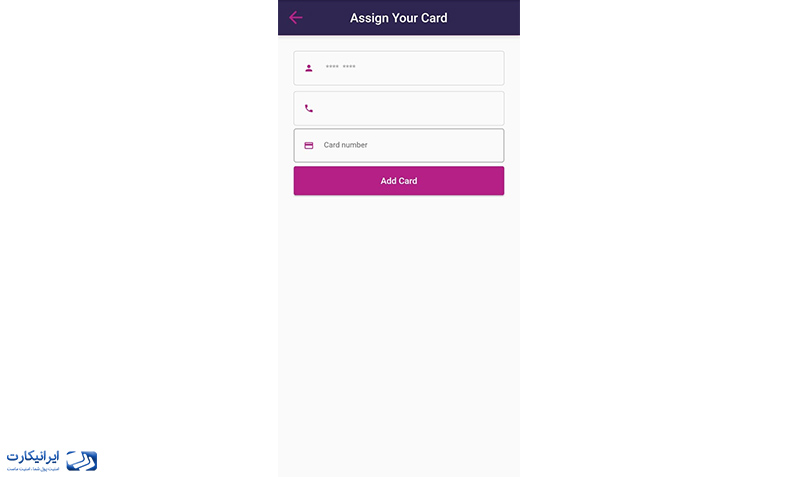800x477 pixels.
Task: Click the person icon in the name field
Action: (x=309, y=68)
